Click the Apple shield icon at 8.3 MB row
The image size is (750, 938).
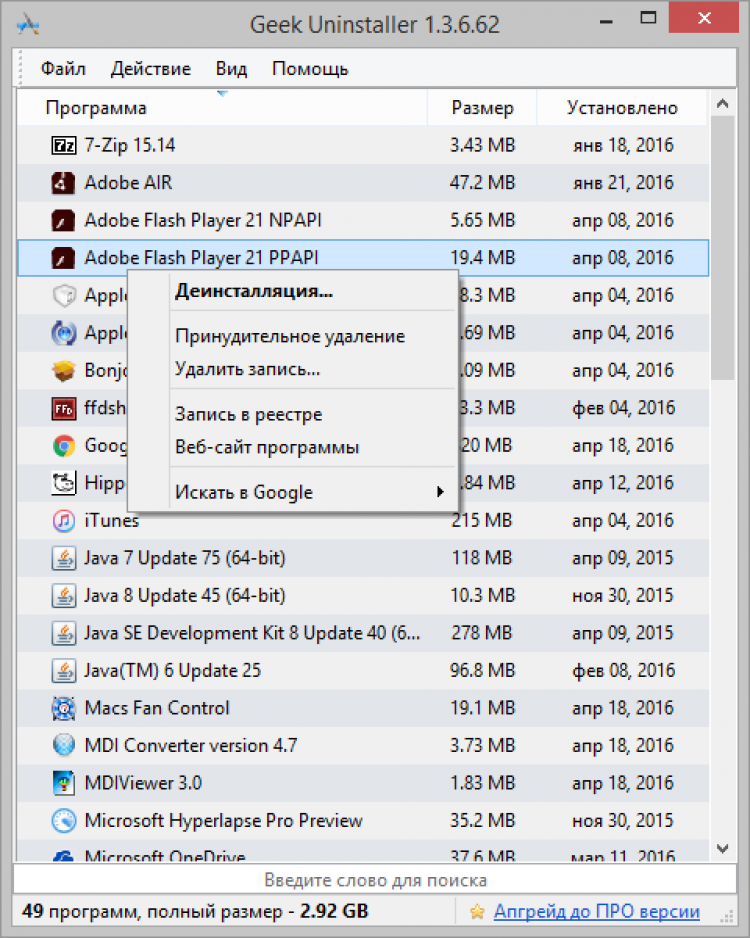pos(63,296)
